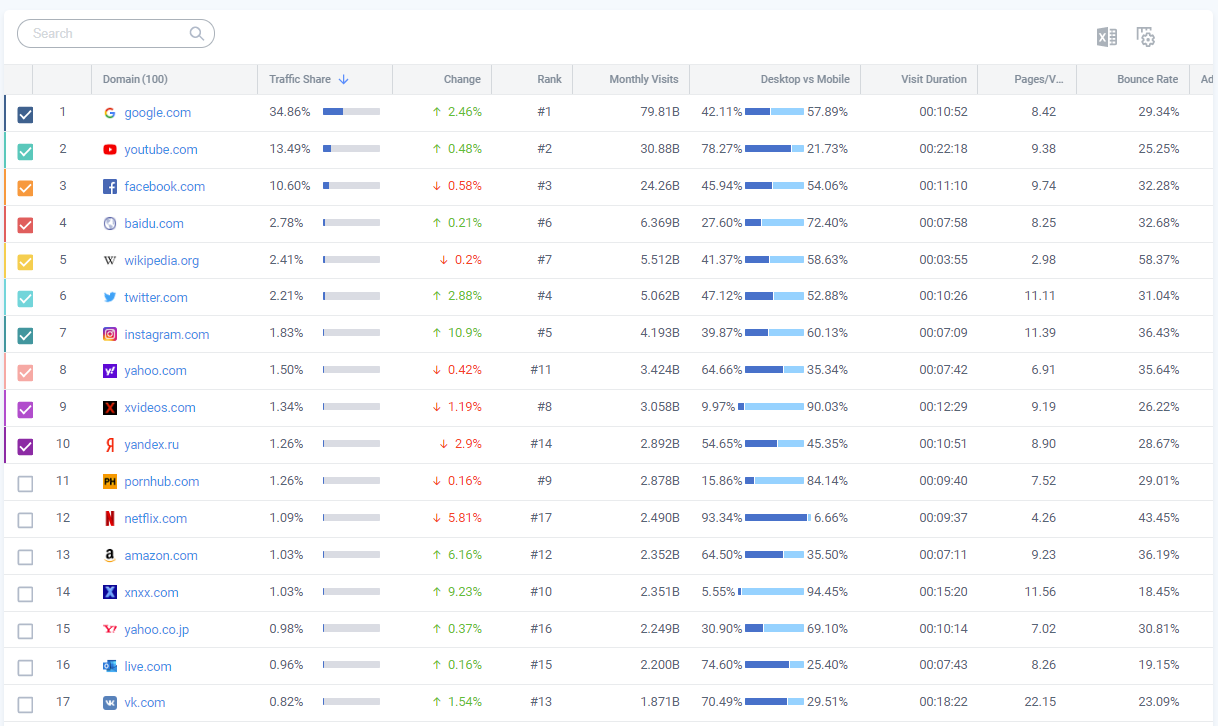The width and height of the screenshot is (1218, 726).
Task: Check the vk.com row checkbox
Action: pos(25,704)
